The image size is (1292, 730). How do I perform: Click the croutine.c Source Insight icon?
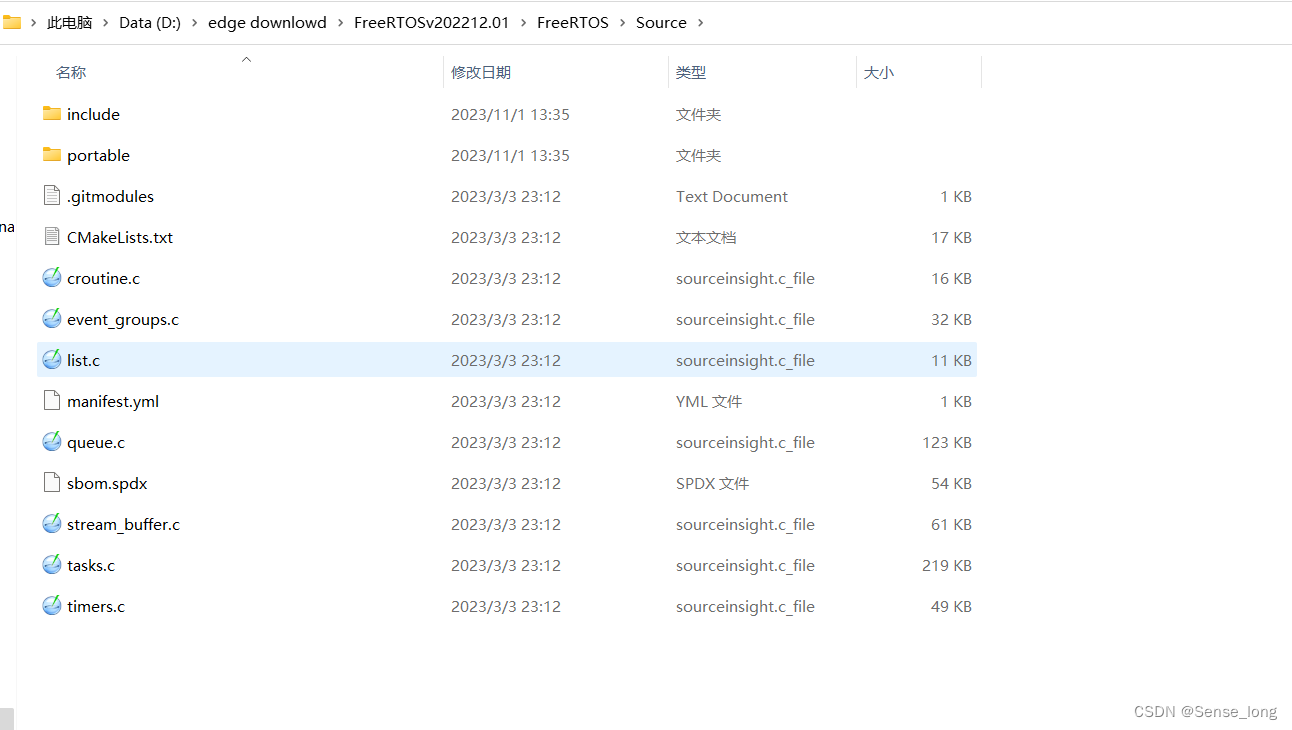tap(52, 277)
